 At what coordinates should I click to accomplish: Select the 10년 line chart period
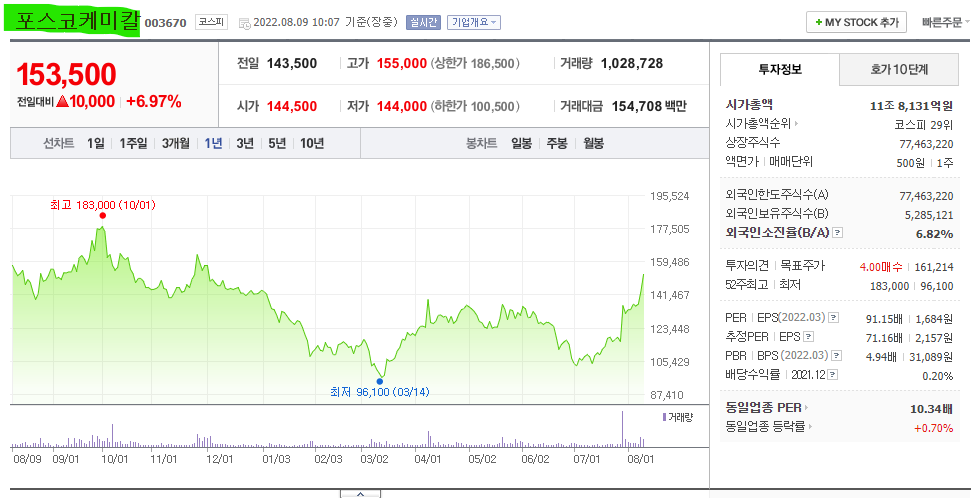(x=312, y=144)
